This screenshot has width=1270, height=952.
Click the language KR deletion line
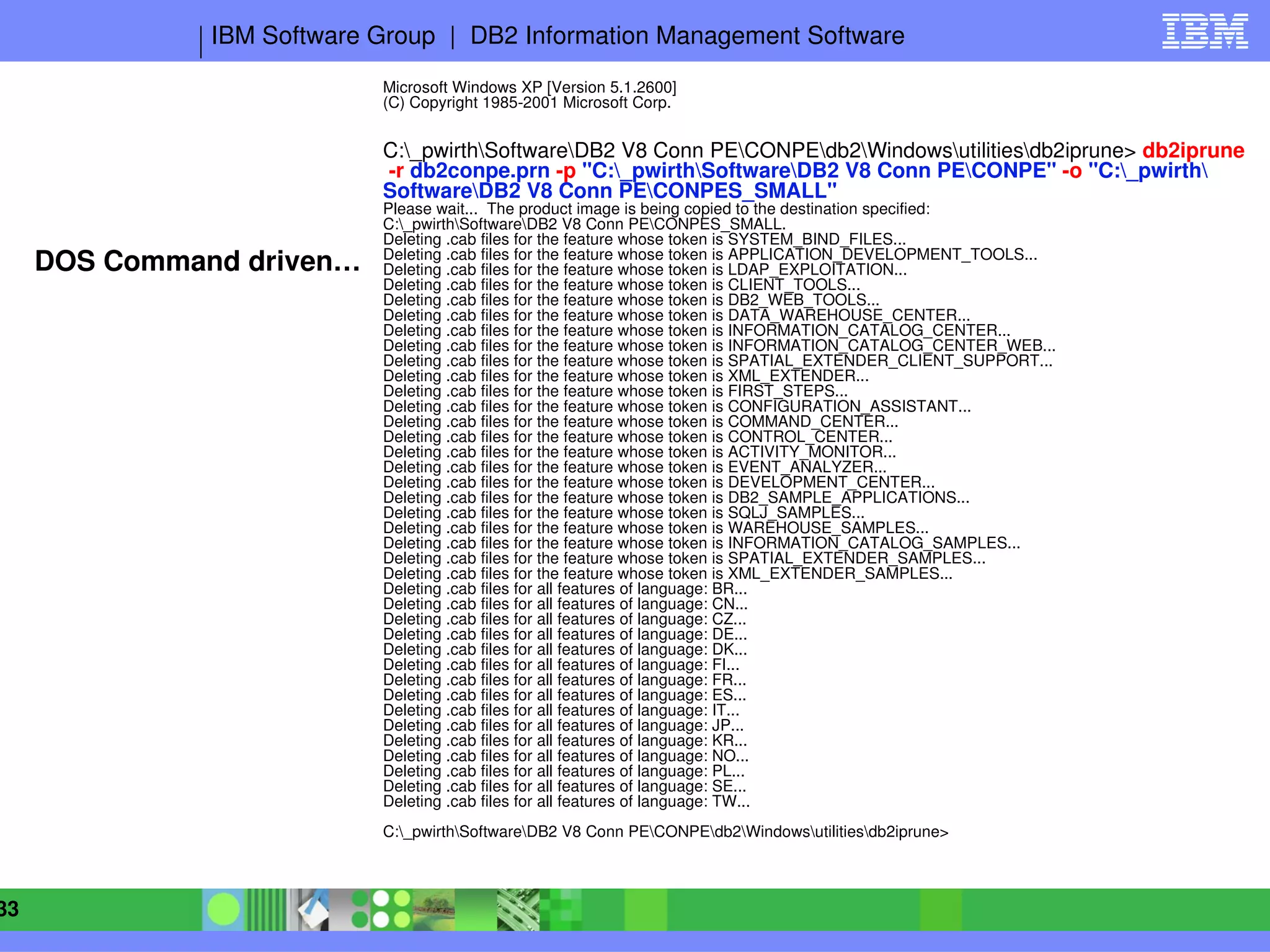coord(566,741)
